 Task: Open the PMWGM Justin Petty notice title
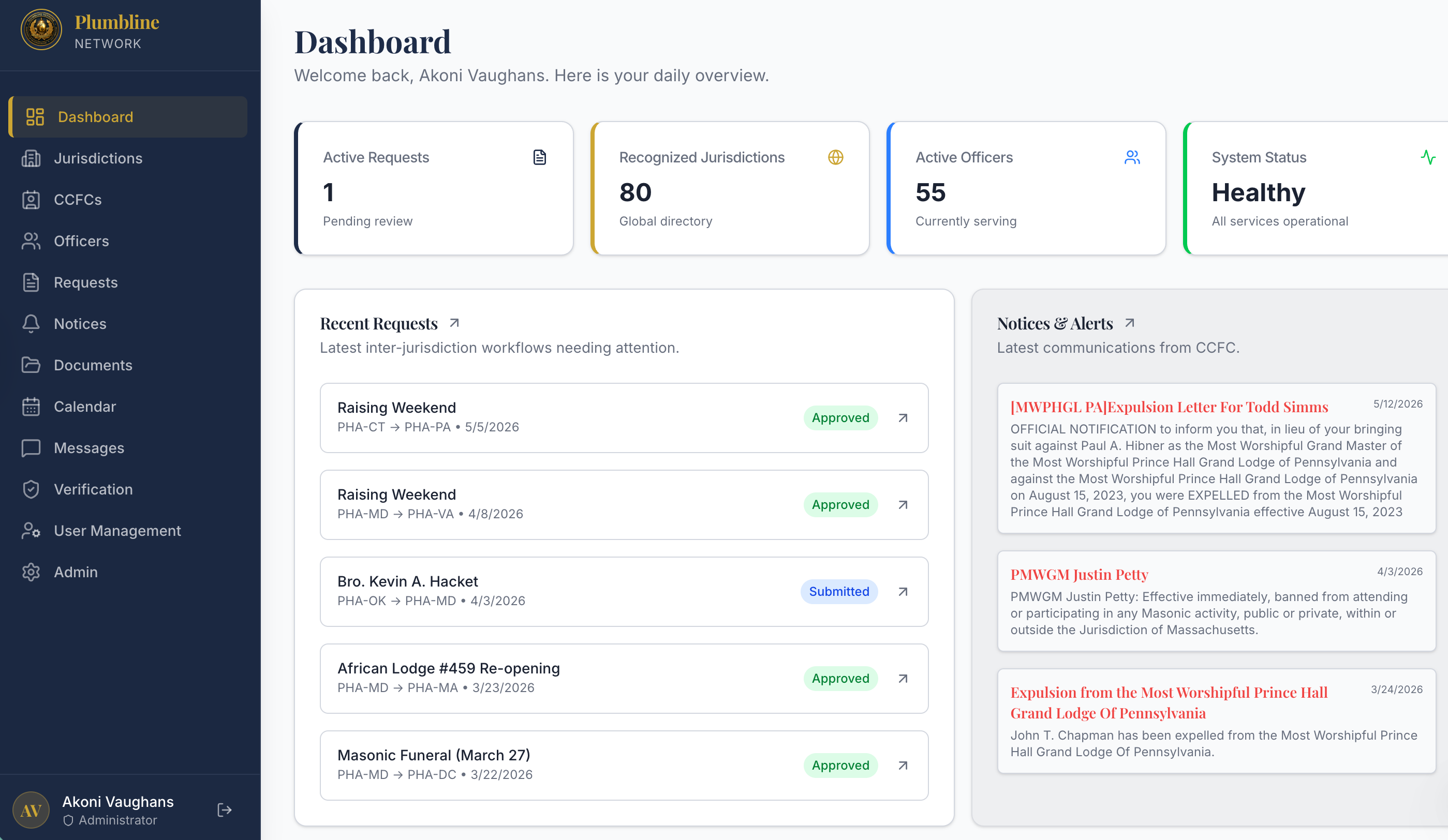[x=1079, y=575]
